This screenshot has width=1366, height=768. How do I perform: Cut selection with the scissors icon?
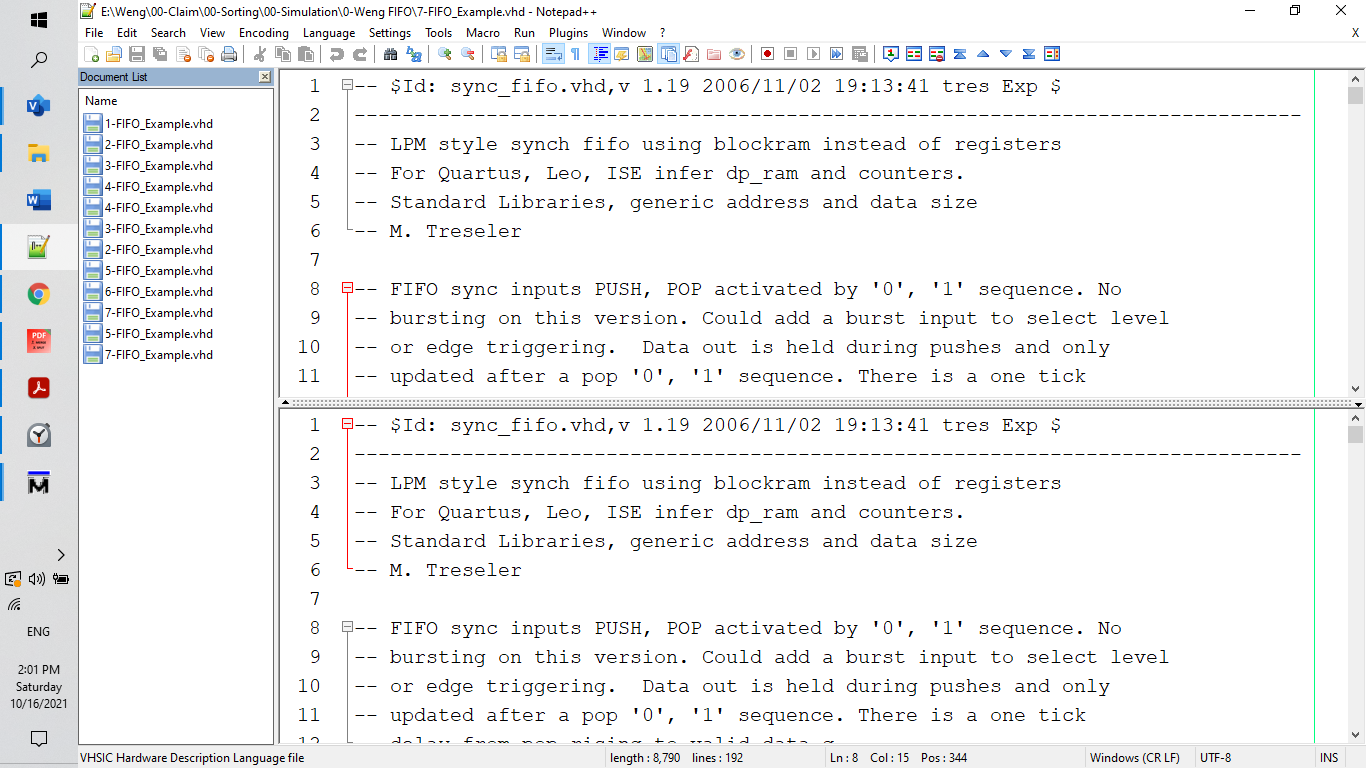click(259, 54)
